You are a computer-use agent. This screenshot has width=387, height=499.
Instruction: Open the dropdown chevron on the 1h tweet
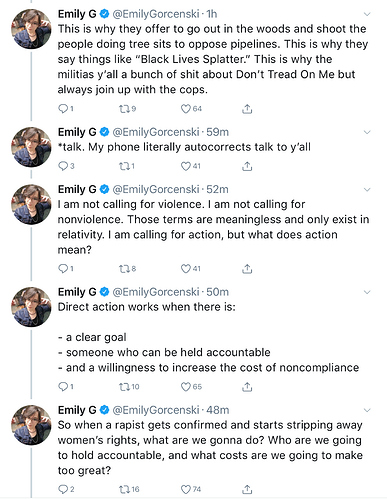pos(367,14)
